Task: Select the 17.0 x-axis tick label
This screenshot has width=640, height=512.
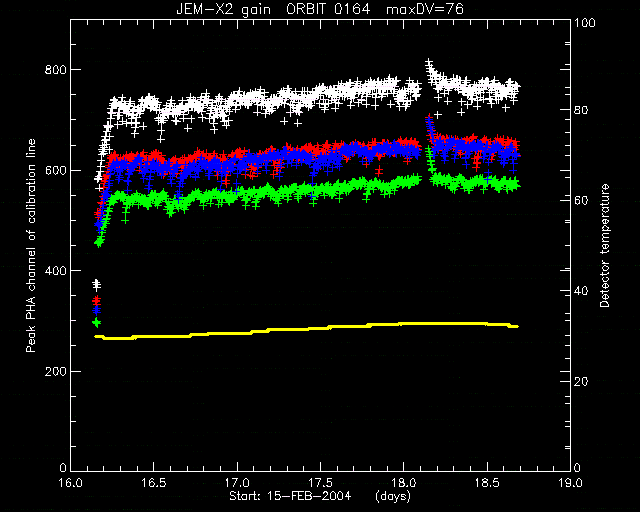Action: (x=237, y=483)
